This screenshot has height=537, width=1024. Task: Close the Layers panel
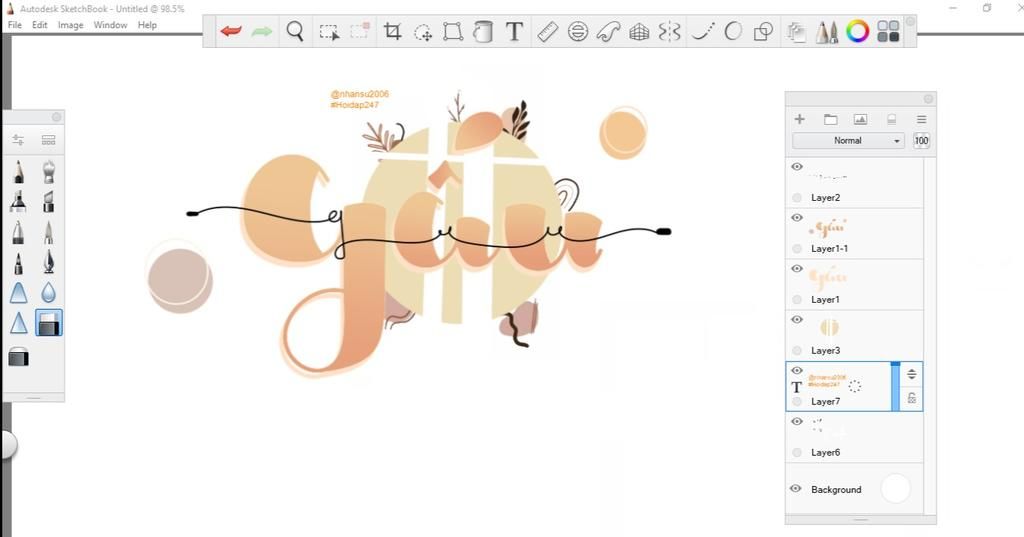(928, 99)
